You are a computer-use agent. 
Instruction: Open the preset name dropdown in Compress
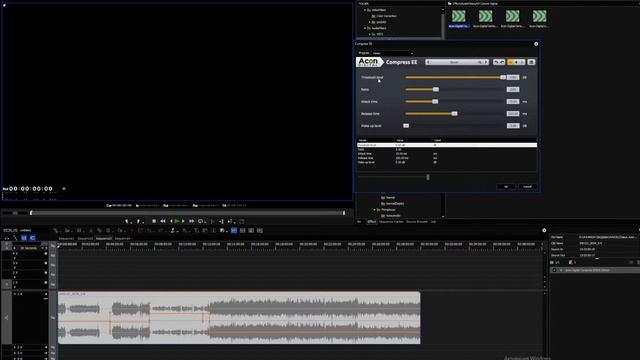tap(454, 62)
